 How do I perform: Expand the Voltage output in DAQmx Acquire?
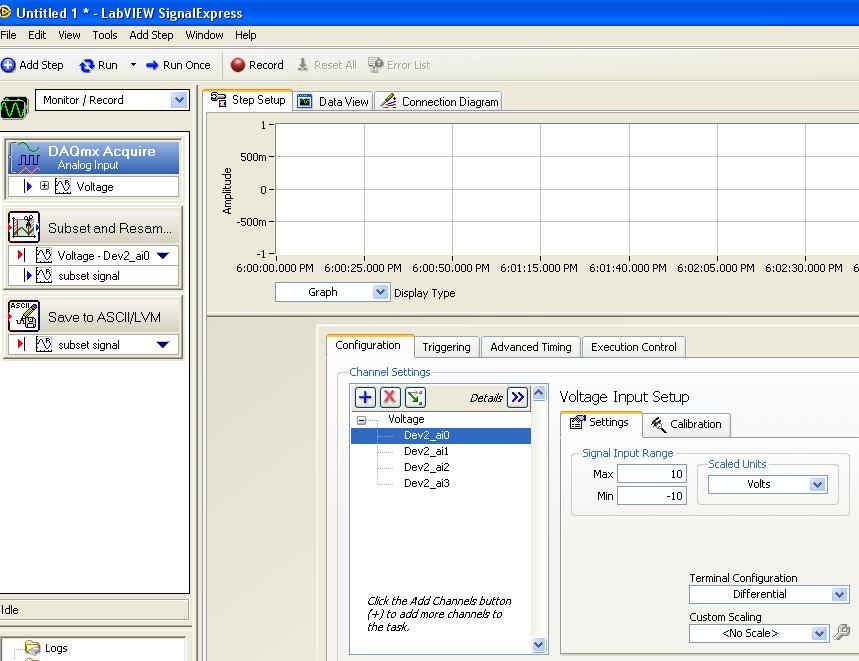[x=44, y=186]
